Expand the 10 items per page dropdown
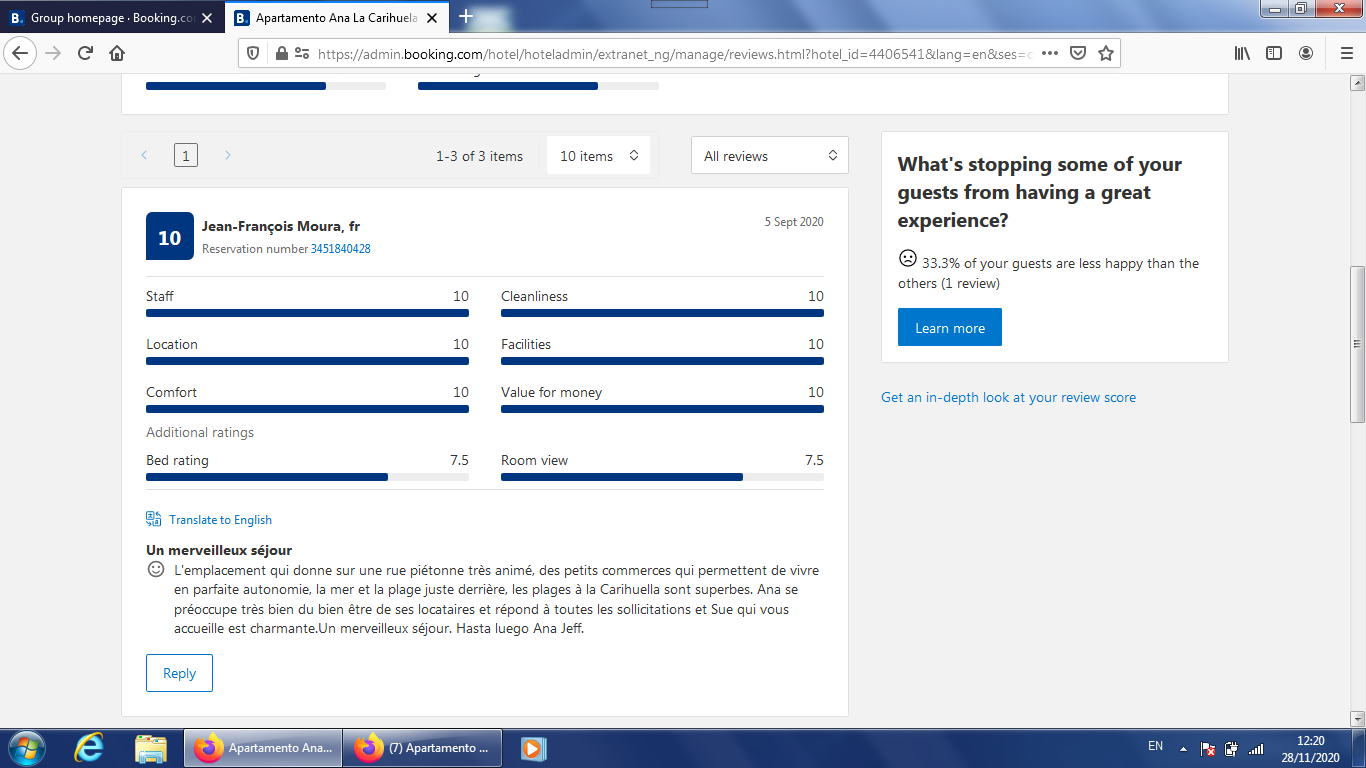 tap(598, 156)
